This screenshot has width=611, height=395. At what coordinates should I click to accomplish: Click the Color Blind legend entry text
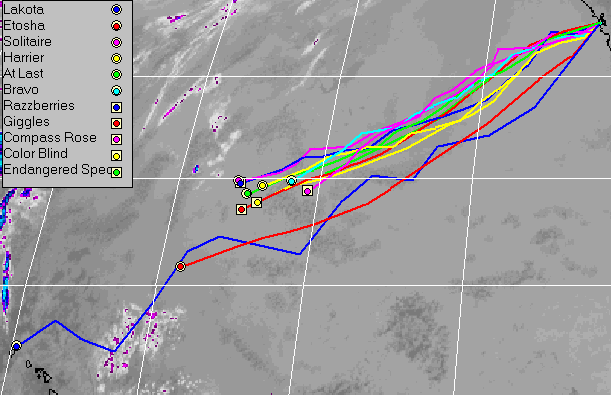tap(35, 153)
